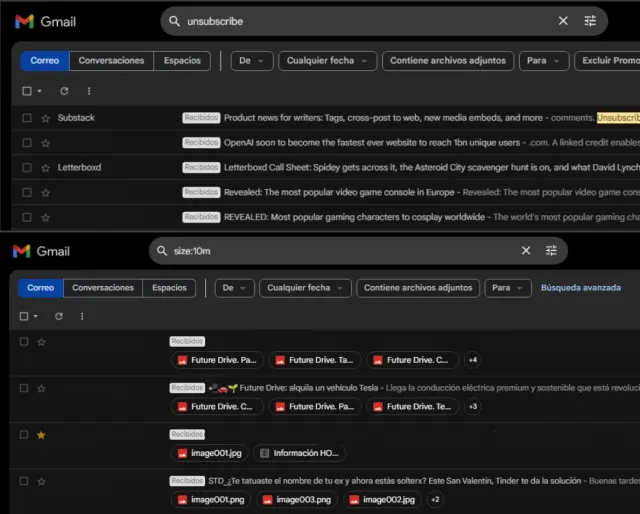
Task: Click the "Excluir Promo" filter chip
Action: (x=609, y=61)
